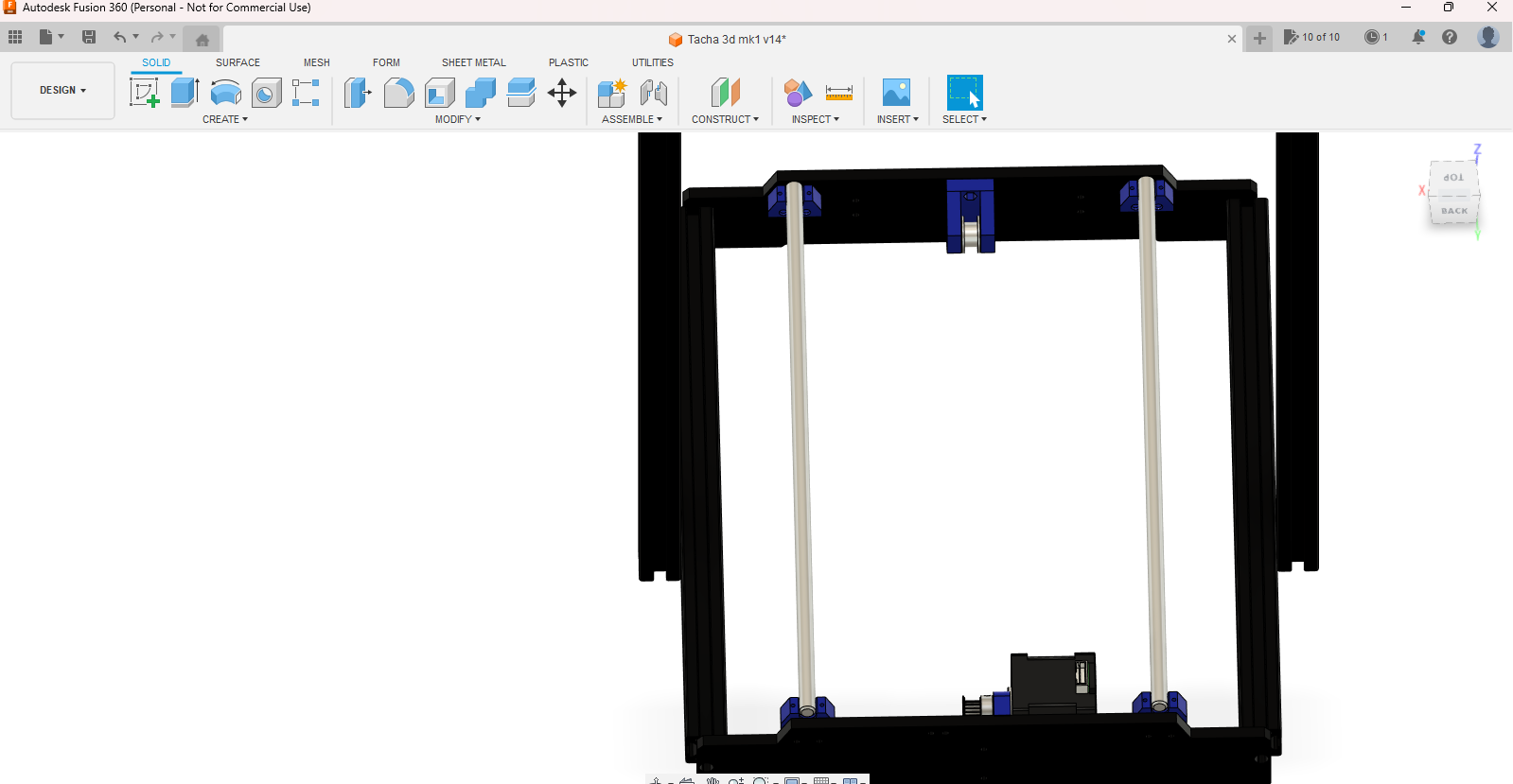Undo the last action
Viewport: 1513px width, 784px height.
click(x=119, y=37)
